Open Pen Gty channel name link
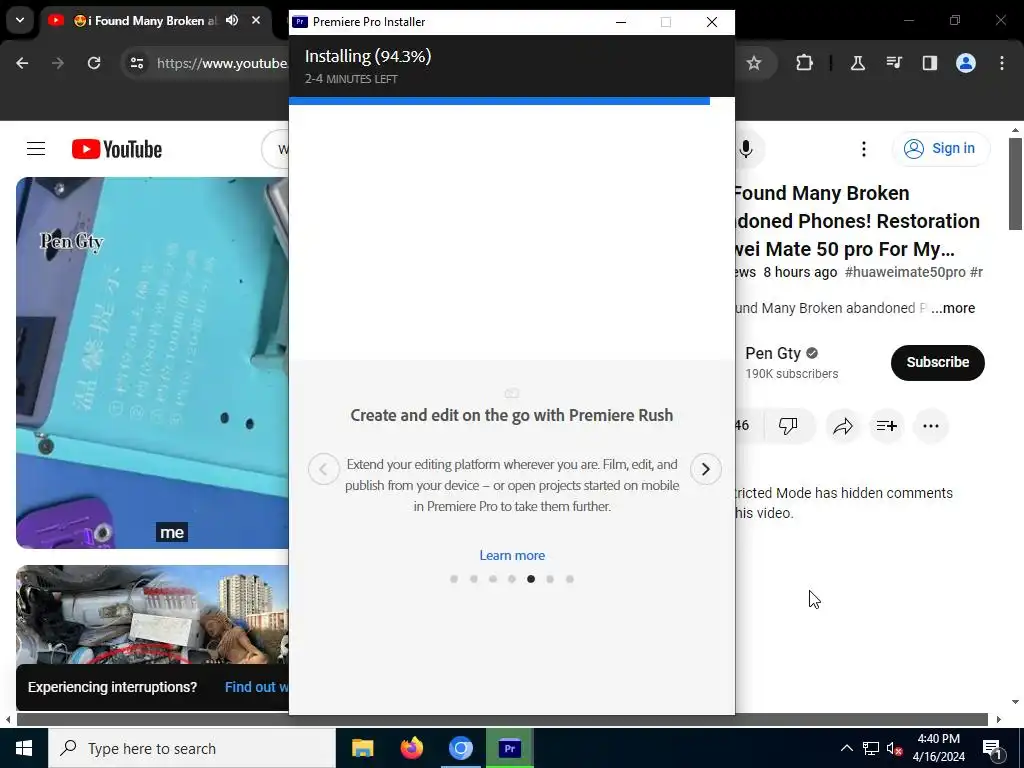1024x768 pixels. [773, 353]
